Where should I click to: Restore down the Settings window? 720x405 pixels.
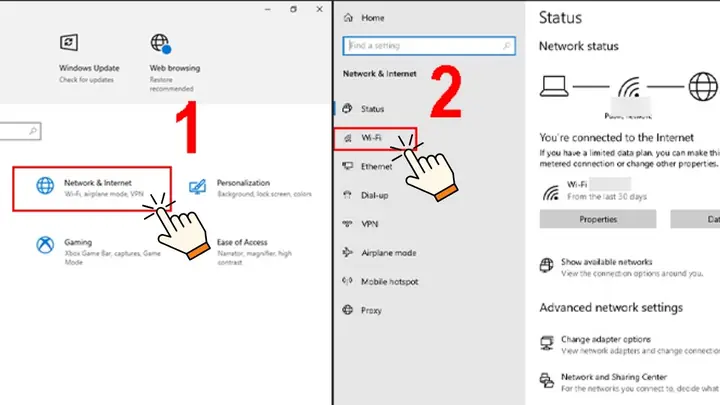click(293, 9)
